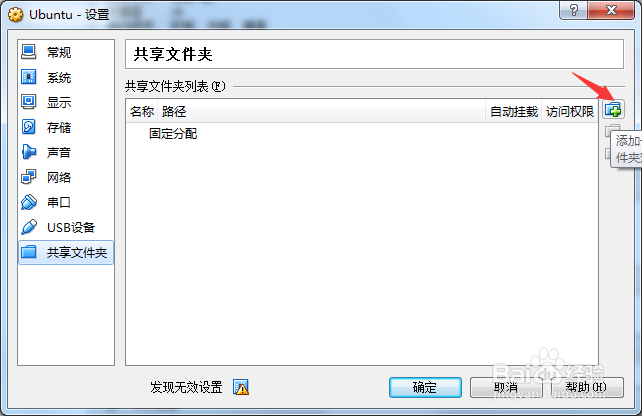Click the 确定 OK button
Viewport: 642px width, 416px height.
click(x=425, y=387)
